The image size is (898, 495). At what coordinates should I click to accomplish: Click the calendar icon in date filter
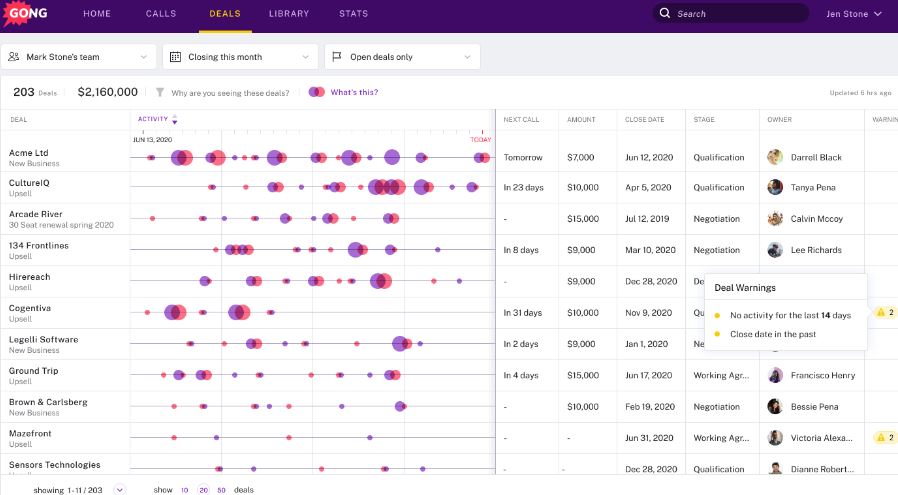click(x=176, y=57)
